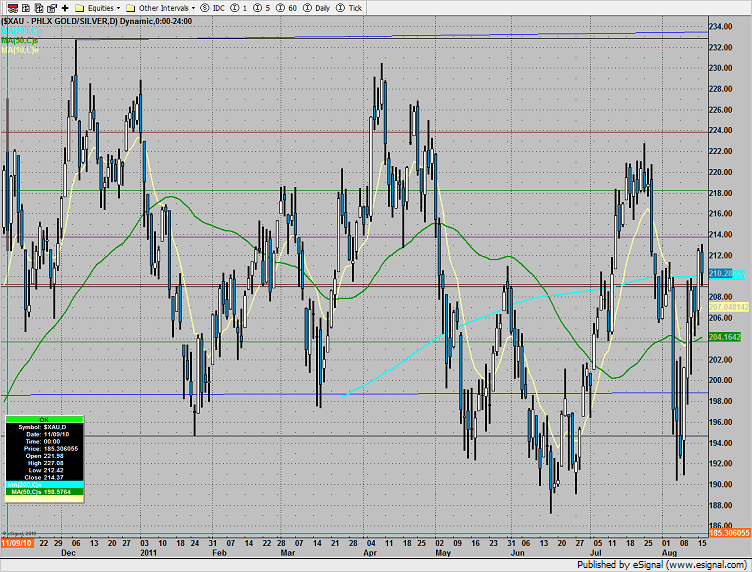The width and height of the screenshot is (752, 572).
Task: Click the 204.1642 green MA value label
Action: 725,337
